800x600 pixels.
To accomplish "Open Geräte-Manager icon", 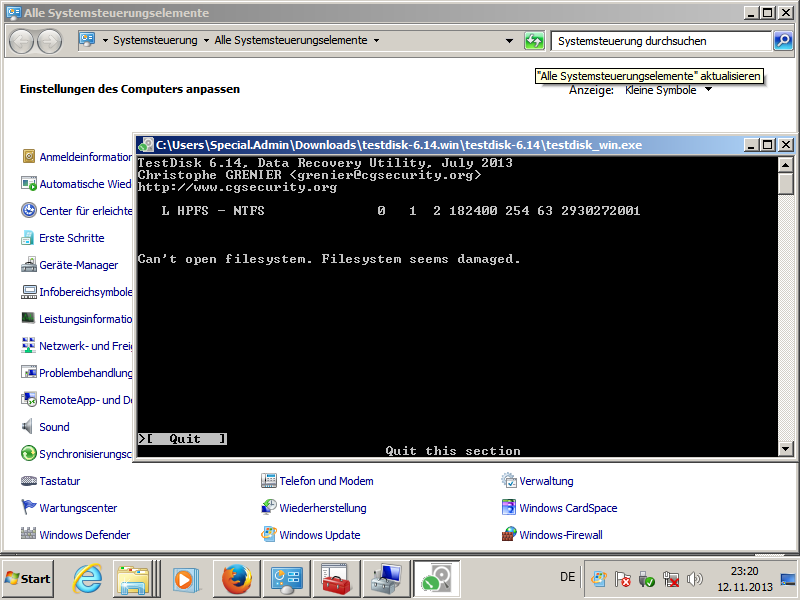I will [x=29, y=265].
